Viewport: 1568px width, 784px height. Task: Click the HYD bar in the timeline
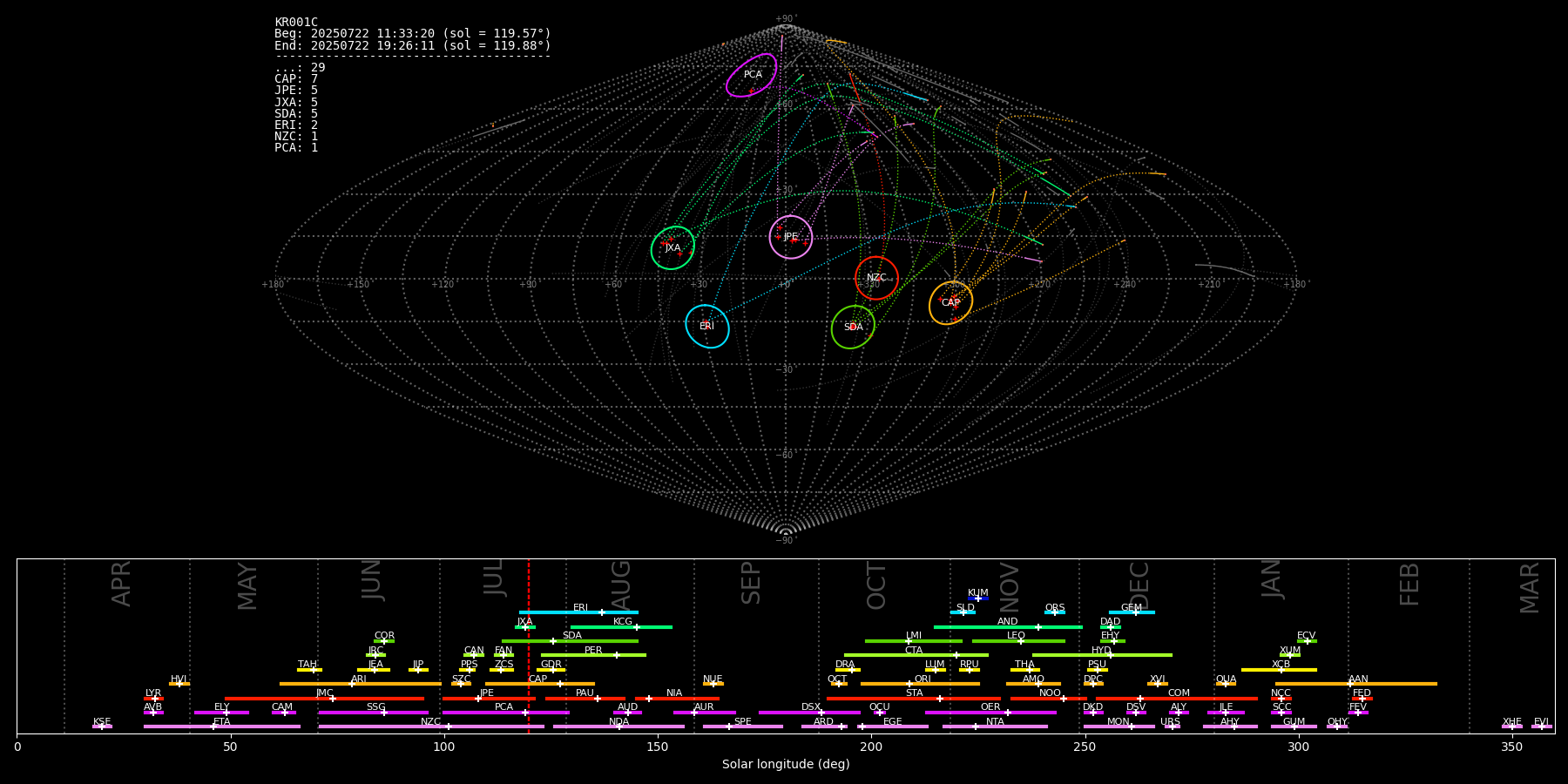1102,655
